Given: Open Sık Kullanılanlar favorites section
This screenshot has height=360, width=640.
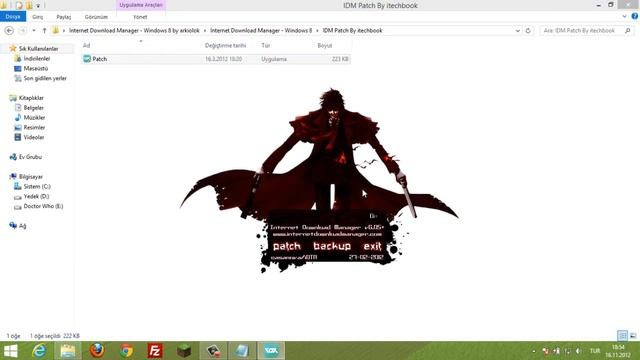Looking at the screenshot, I should [38, 49].
